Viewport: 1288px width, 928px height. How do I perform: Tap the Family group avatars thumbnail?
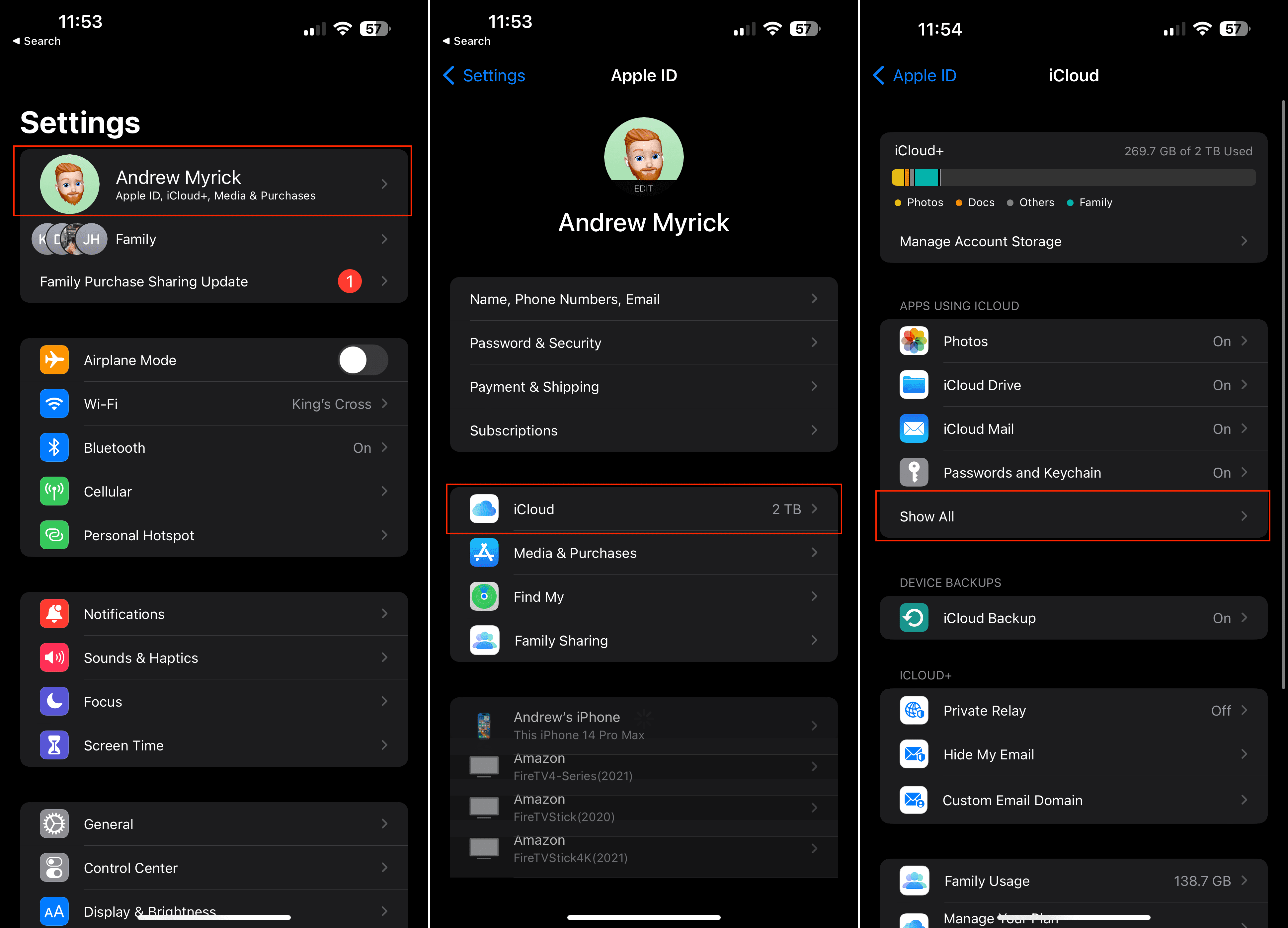point(69,239)
